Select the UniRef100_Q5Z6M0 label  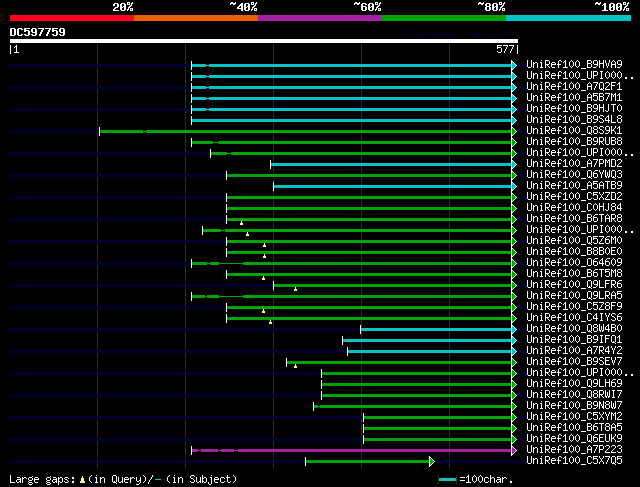tap(574, 241)
